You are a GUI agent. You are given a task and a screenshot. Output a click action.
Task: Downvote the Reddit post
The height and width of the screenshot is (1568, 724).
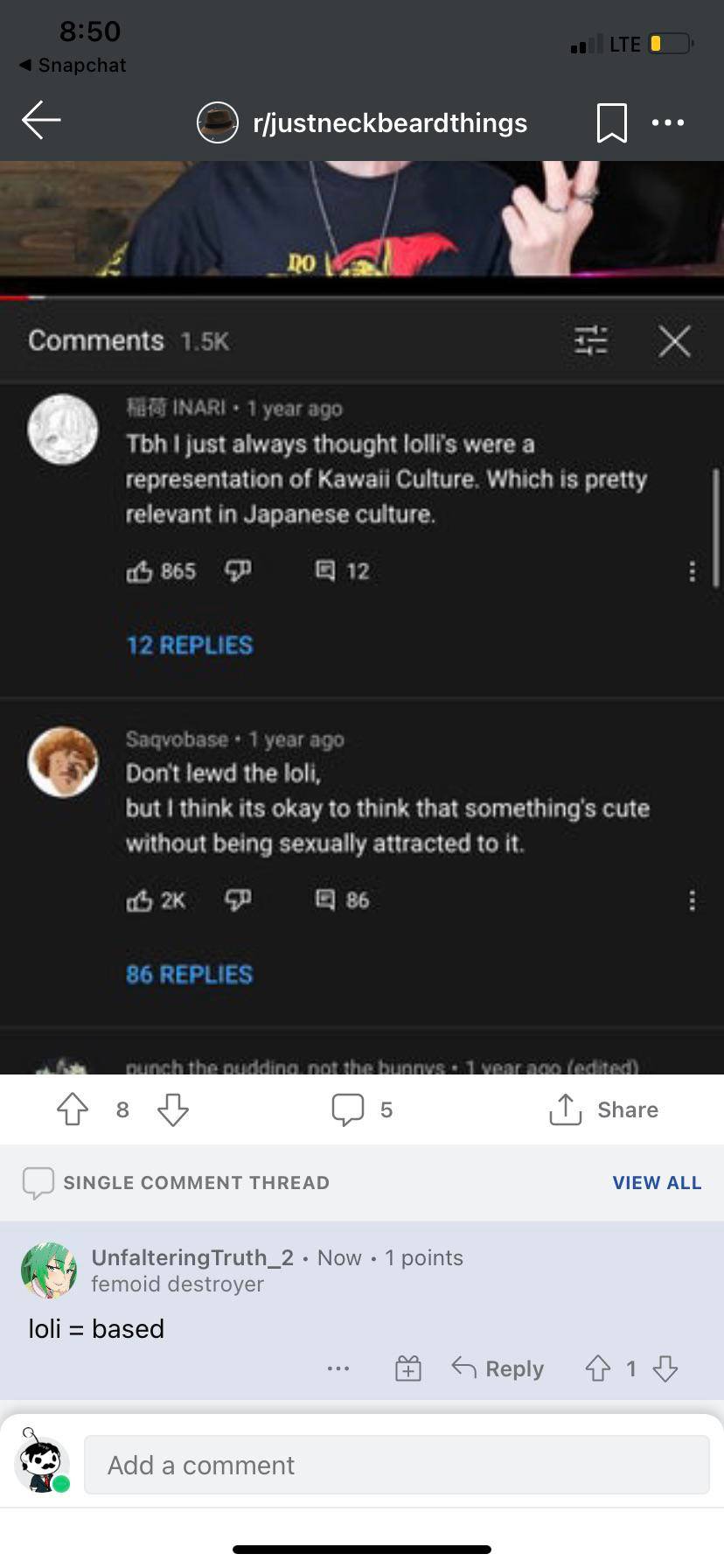tap(173, 1109)
